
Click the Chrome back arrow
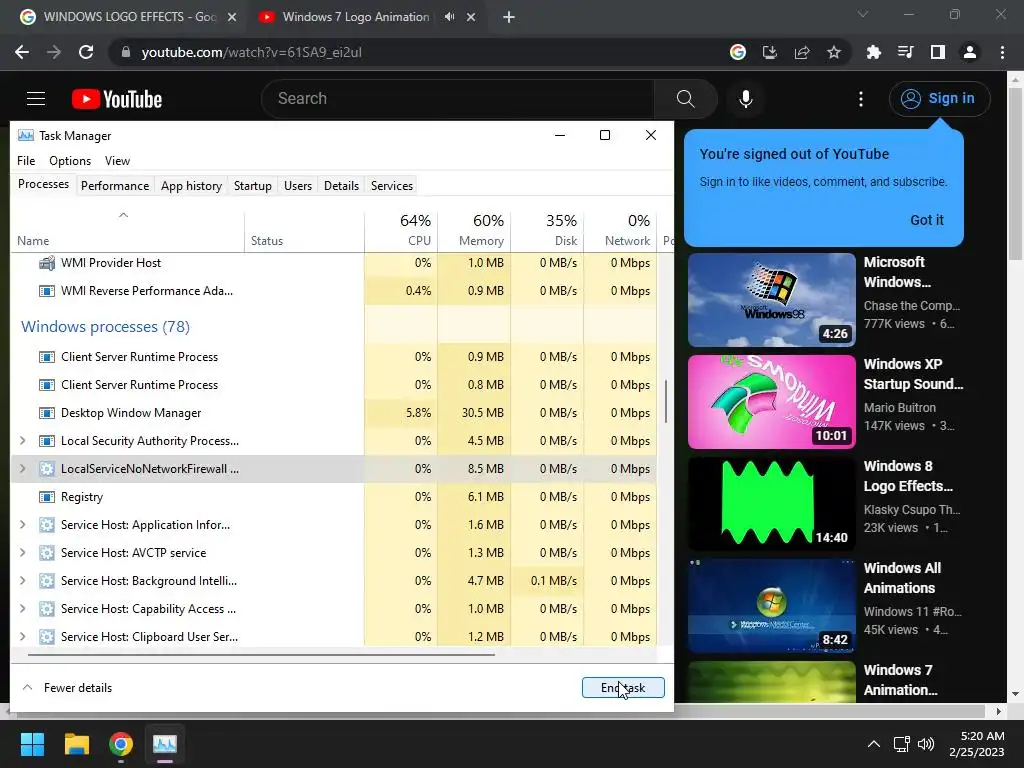point(22,52)
